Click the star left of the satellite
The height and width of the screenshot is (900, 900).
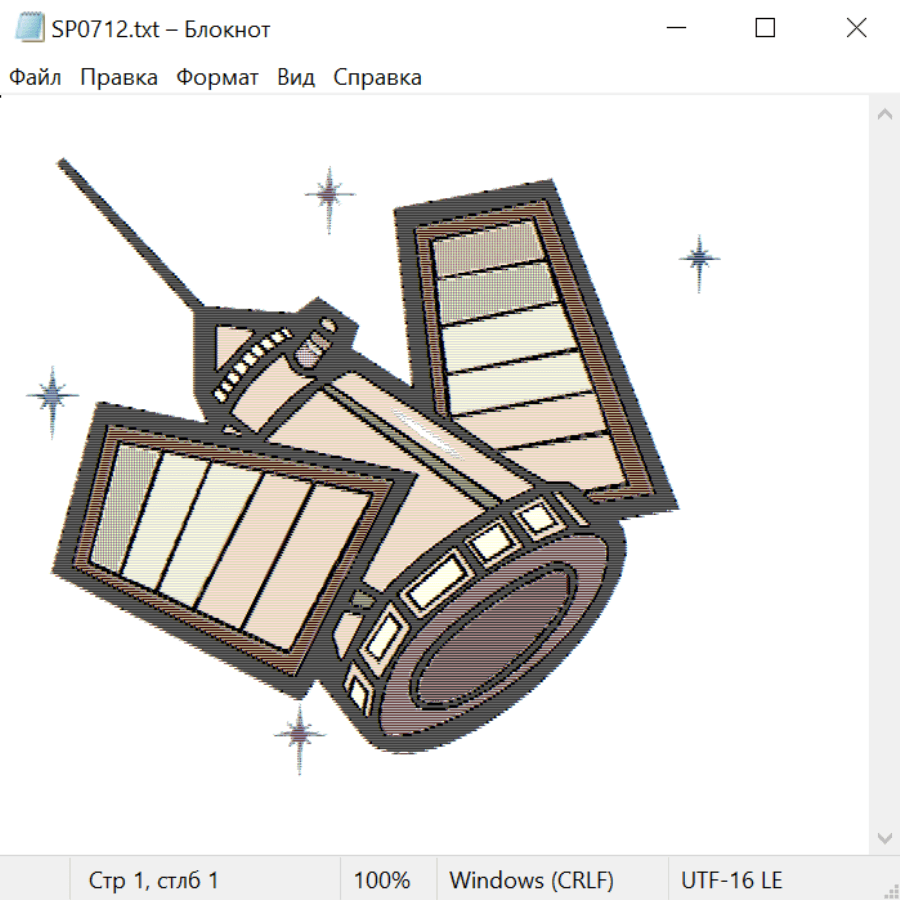point(51,396)
